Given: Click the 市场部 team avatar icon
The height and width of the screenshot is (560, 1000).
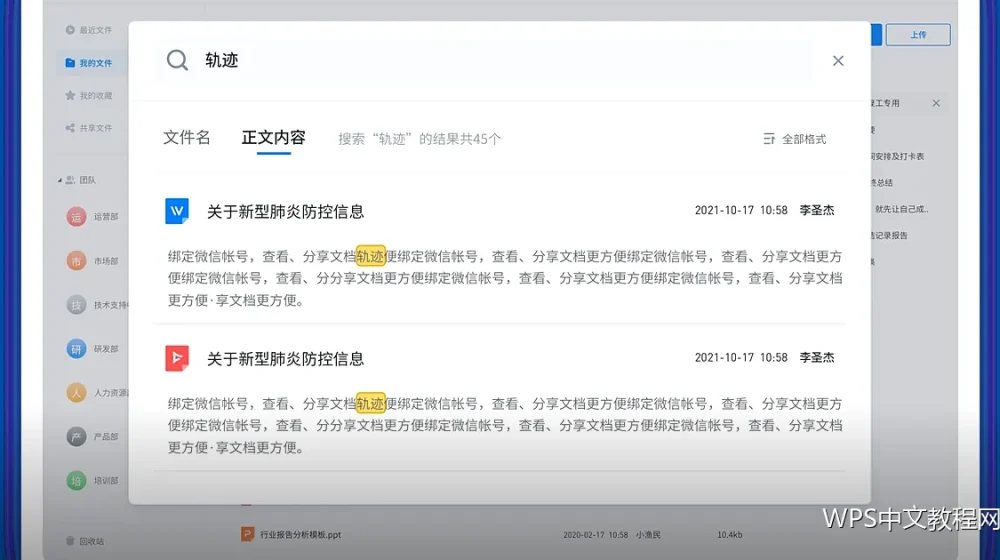Looking at the screenshot, I should tap(77, 261).
